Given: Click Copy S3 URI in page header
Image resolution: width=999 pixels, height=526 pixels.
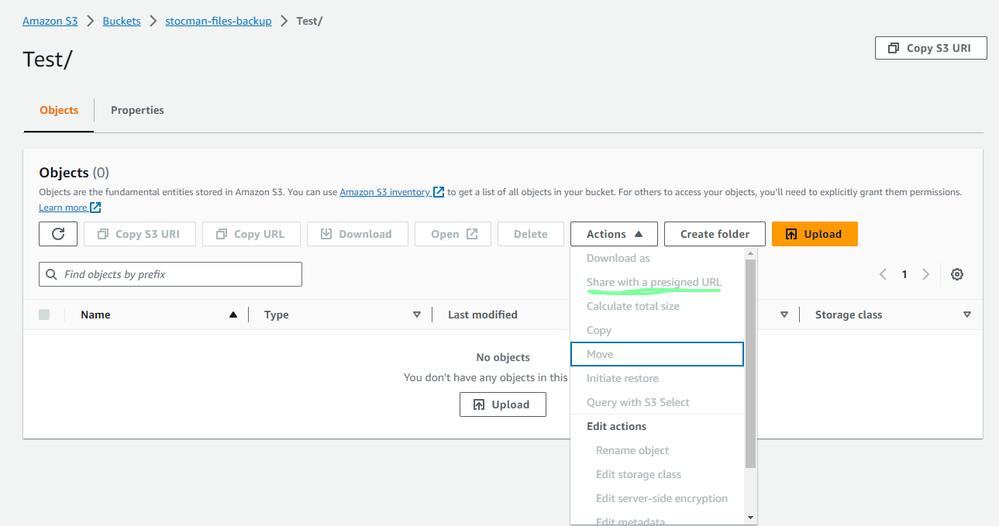Looking at the screenshot, I should click(930, 48).
